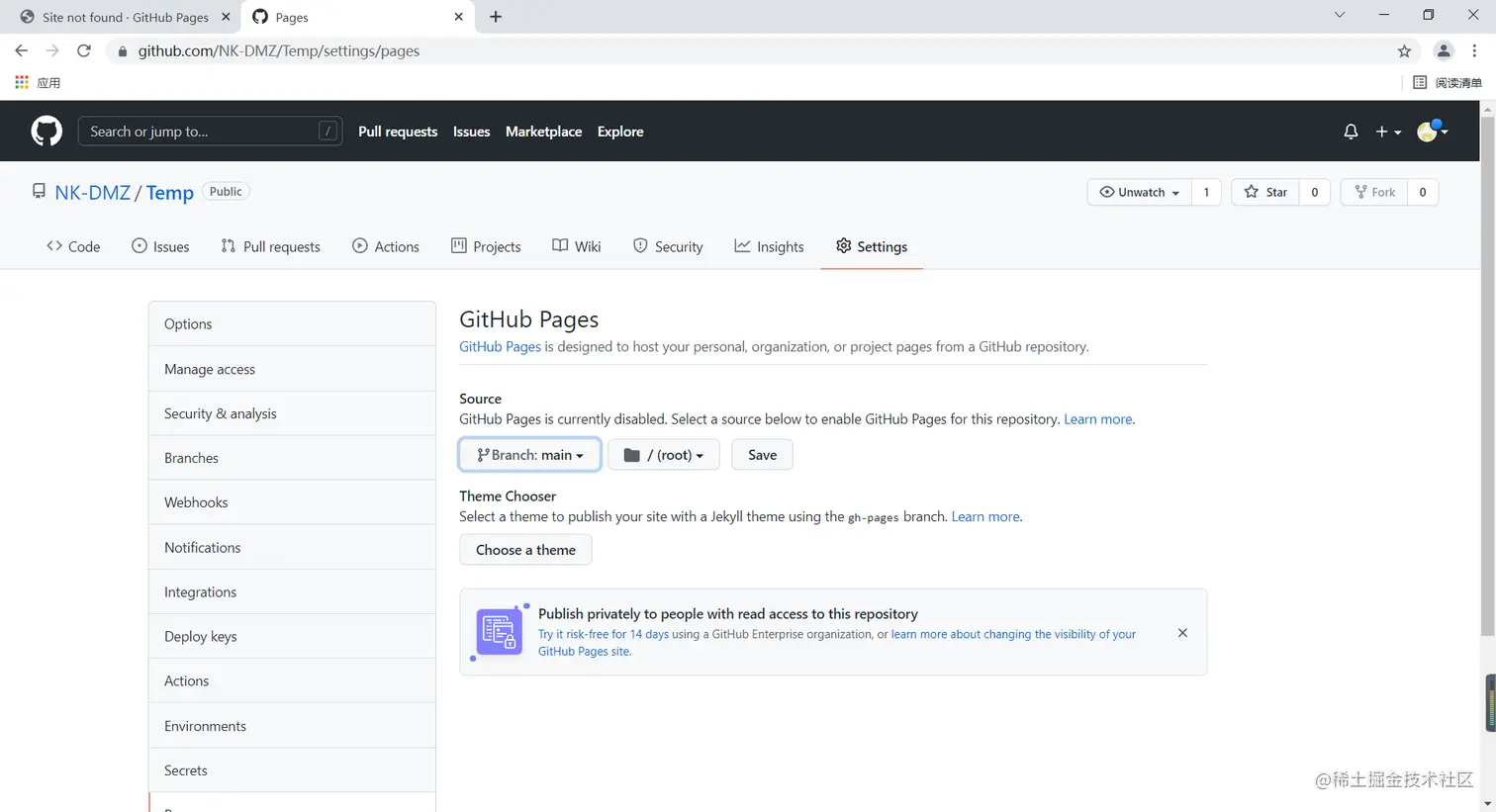Open Security & analysis settings
The width and height of the screenshot is (1496, 812).
[x=292, y=413]
